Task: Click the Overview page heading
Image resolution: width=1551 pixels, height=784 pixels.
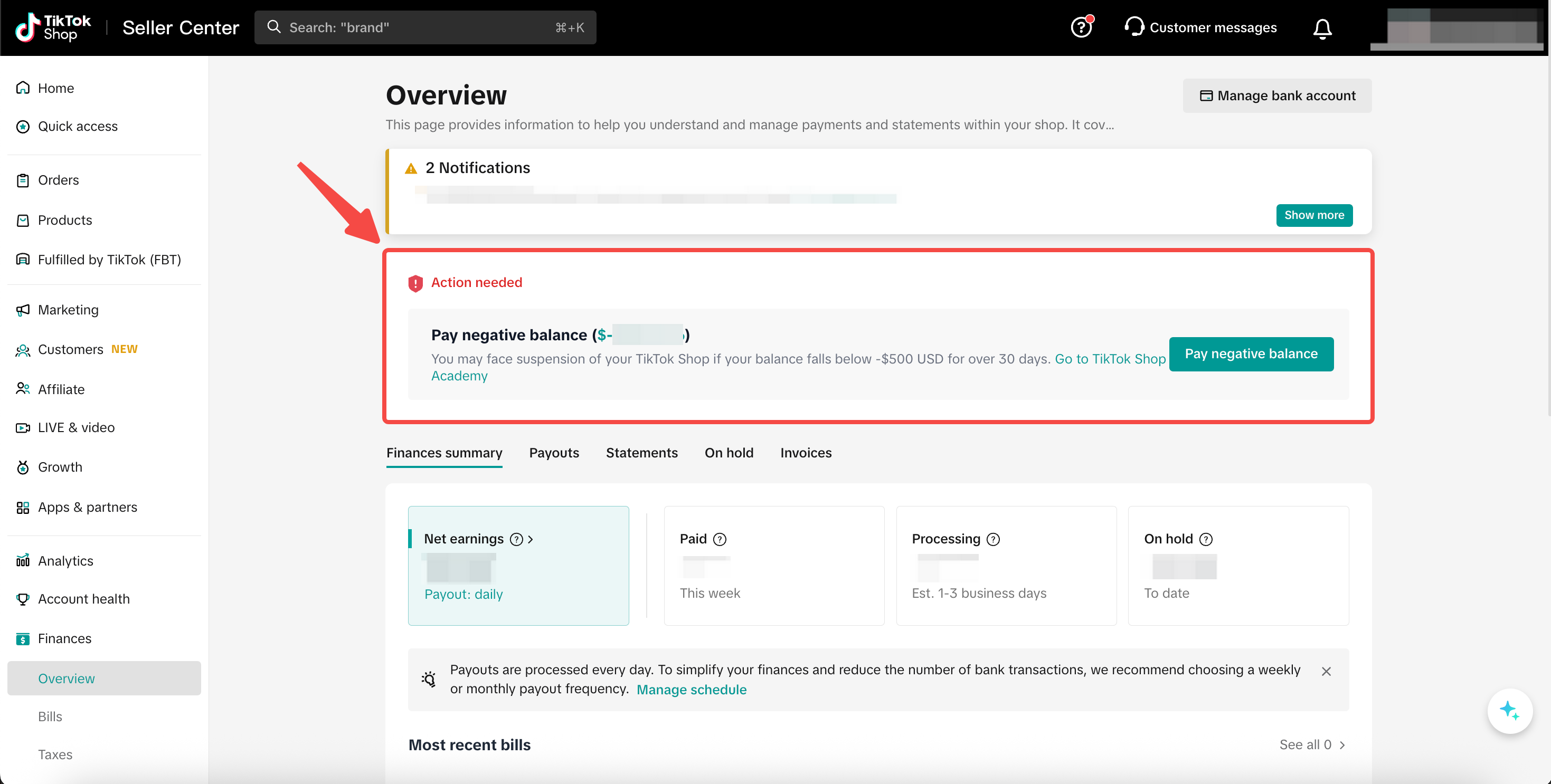Action: pyautogui.click(x=446, y=95)
